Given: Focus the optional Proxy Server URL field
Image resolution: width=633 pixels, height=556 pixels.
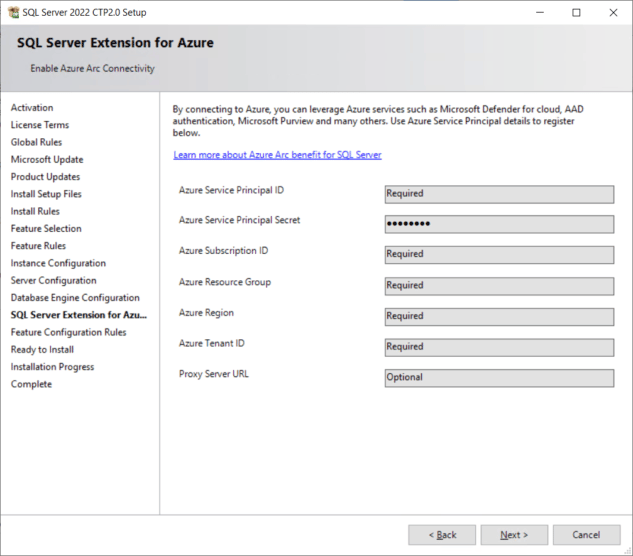Looking at the screenshot, I should pos(499,378).
